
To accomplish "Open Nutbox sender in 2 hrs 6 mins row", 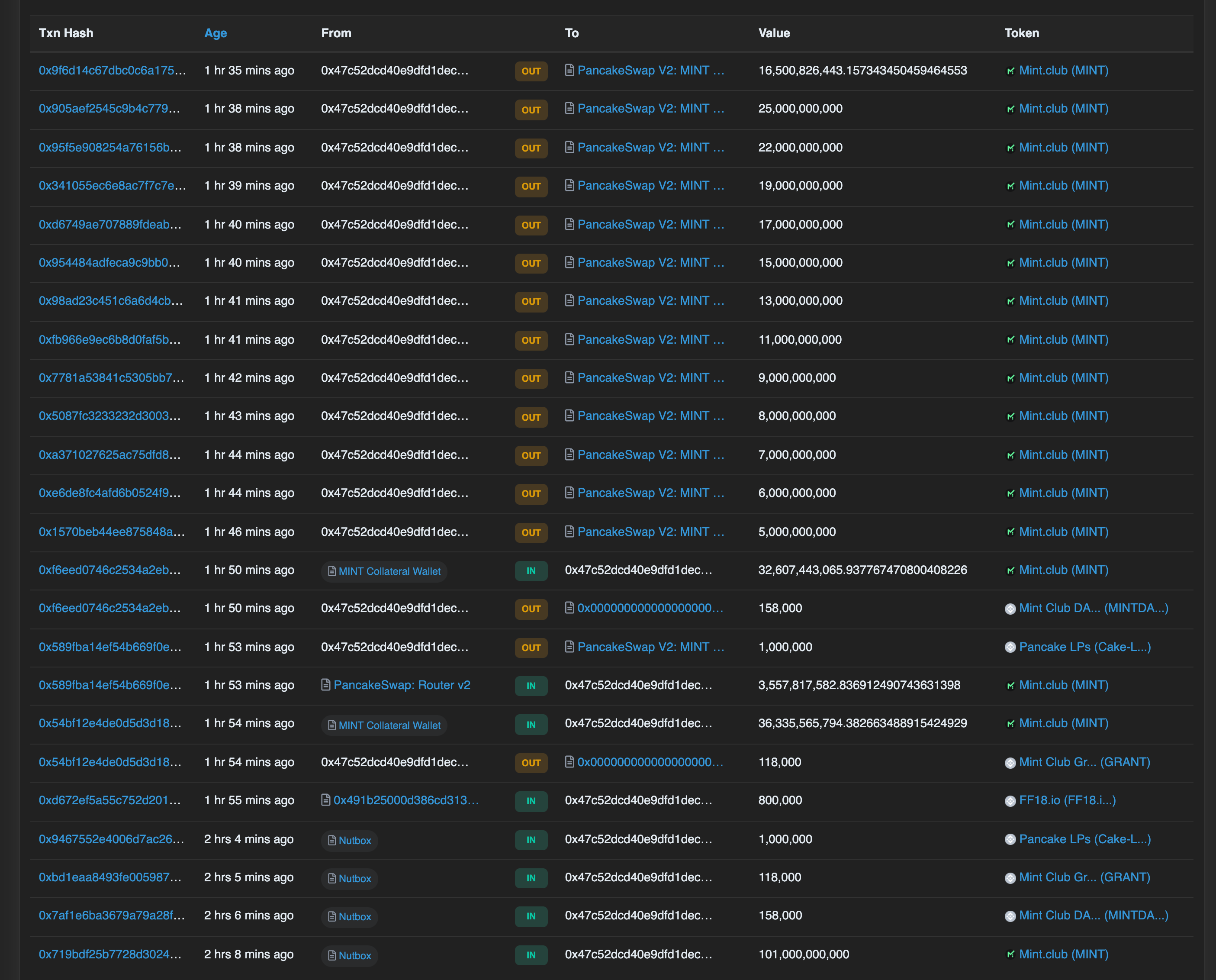I will pyautogui.click(x=355, y=917).
